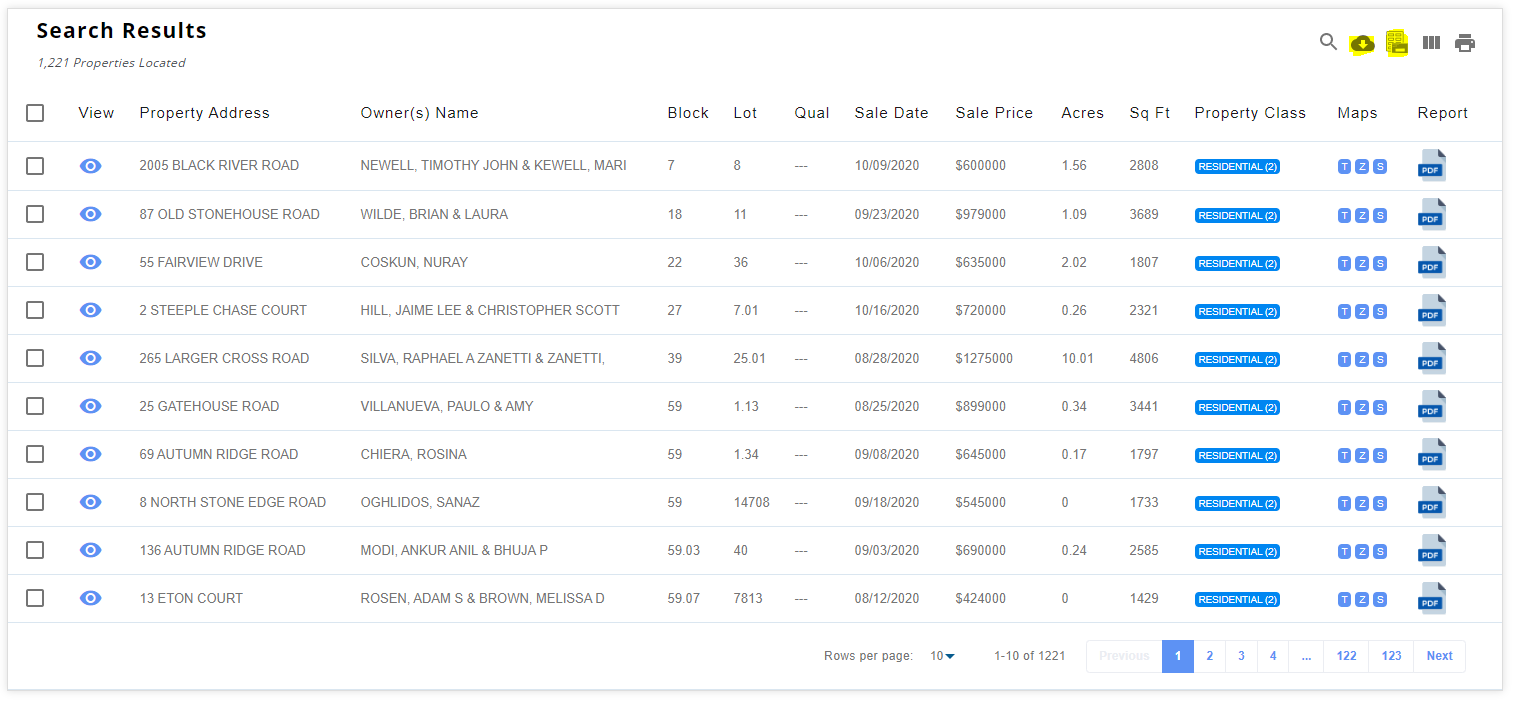The image size is (1523, 705).
Task: Click Sq Ft value 4806
Action: 1144,358
